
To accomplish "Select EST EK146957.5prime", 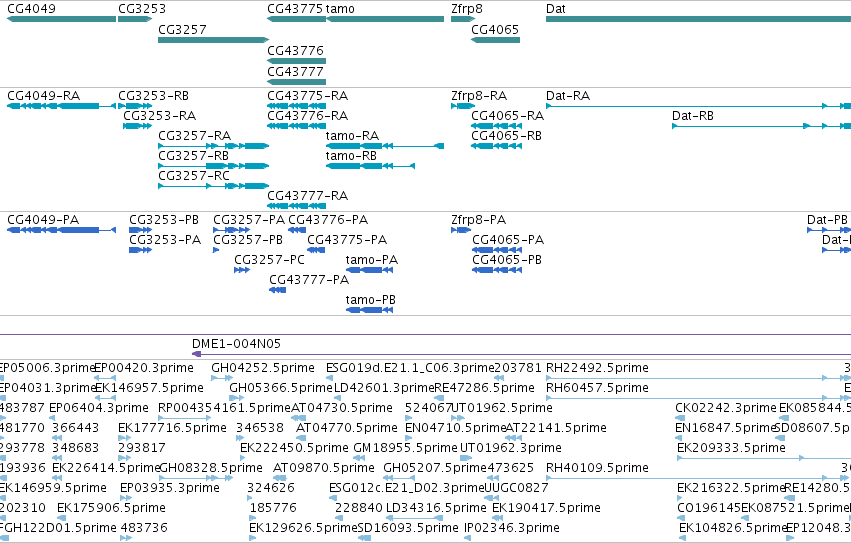I will pyautogui.click(x=105, y=399).
